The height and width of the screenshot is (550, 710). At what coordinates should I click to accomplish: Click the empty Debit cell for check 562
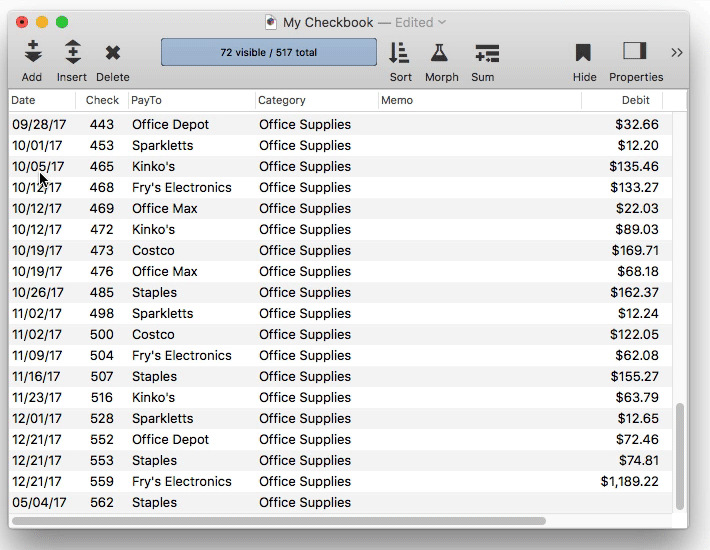point(620,503)
